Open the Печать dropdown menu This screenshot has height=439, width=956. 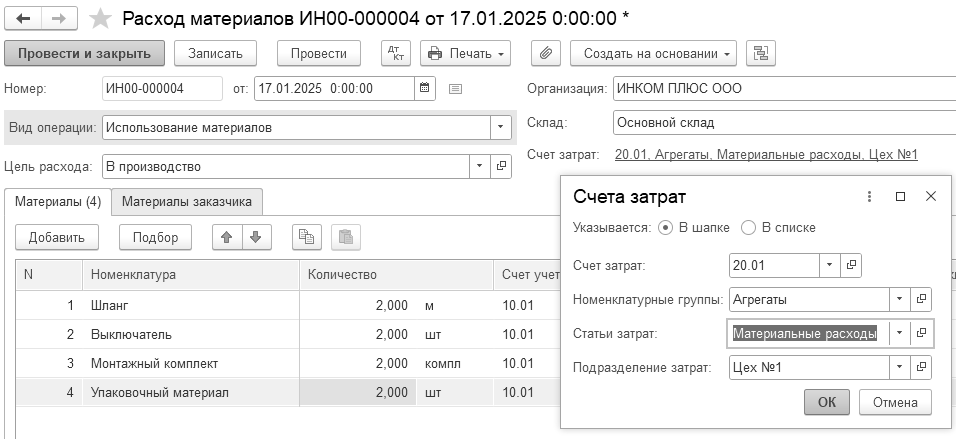pyautogui.click(x=466, y=54)
